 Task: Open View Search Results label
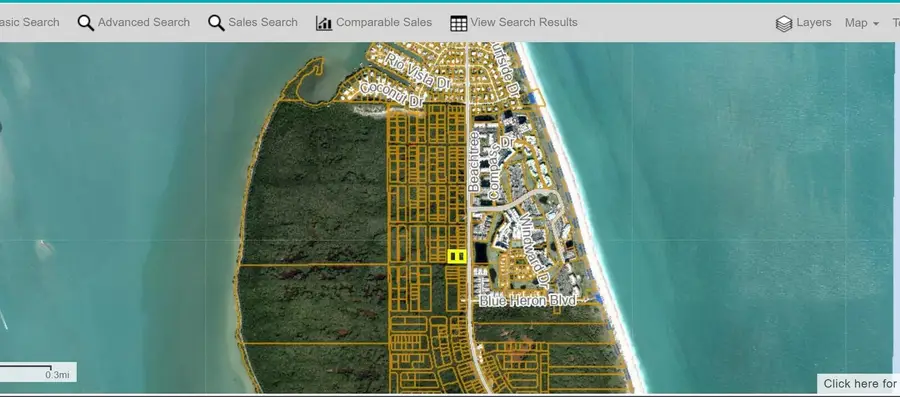(524, 22)
